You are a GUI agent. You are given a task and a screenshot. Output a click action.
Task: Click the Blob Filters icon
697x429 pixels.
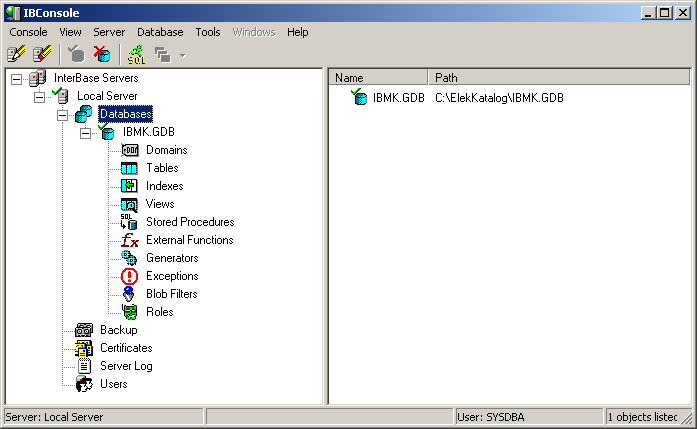click(128, 294)
